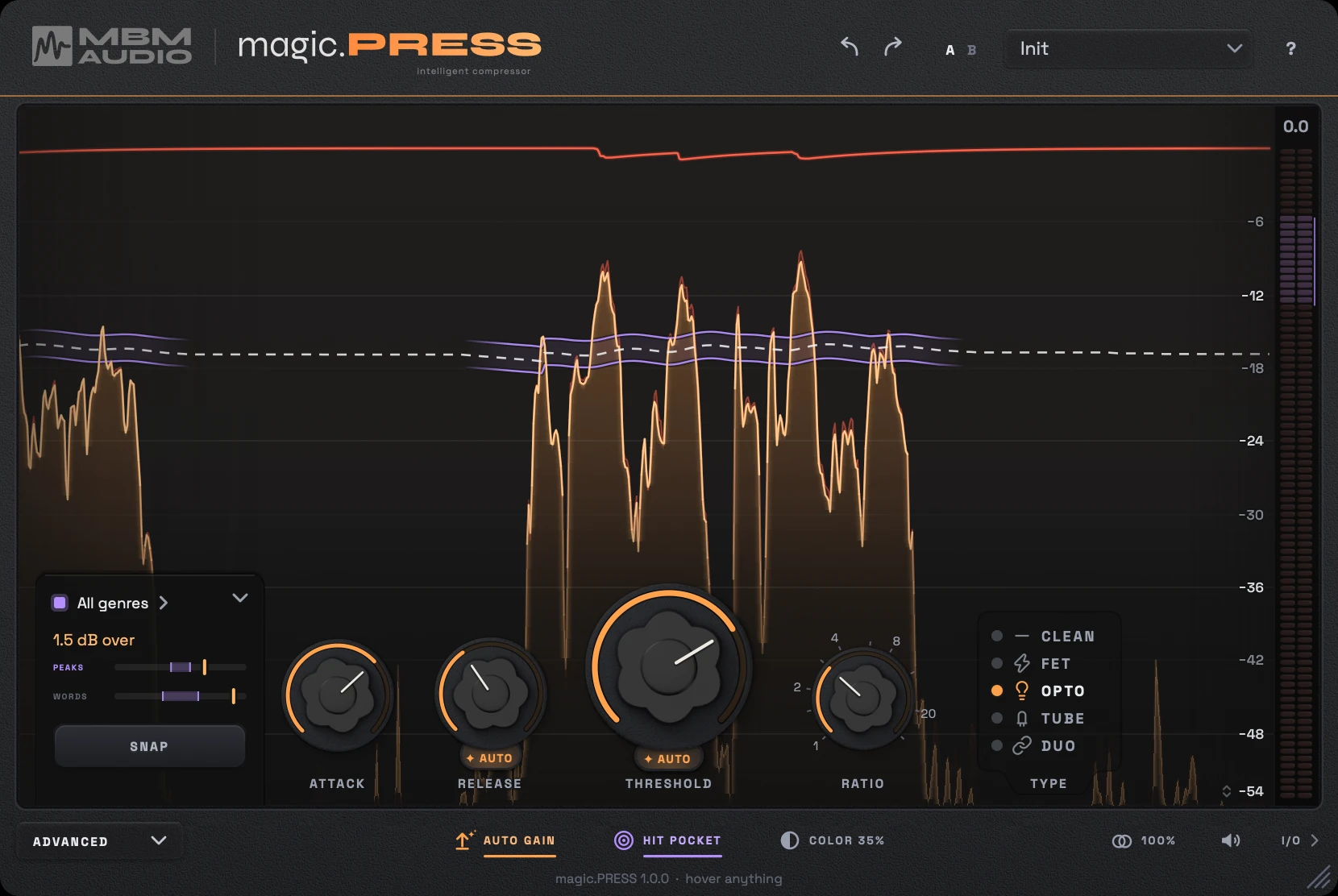
Task: Click the FET lightning bolt icon
Action: pyautogui.click(x=1022, y=663)
